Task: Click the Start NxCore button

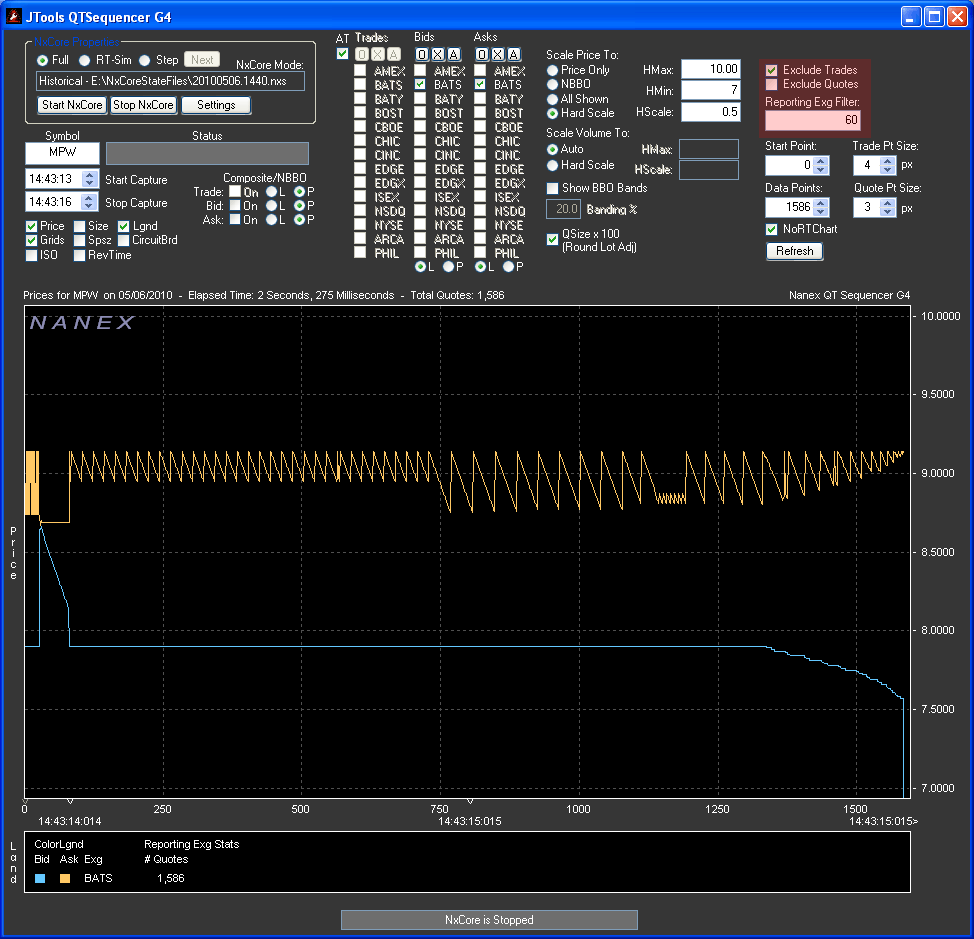Action: (x=72, y=105)
